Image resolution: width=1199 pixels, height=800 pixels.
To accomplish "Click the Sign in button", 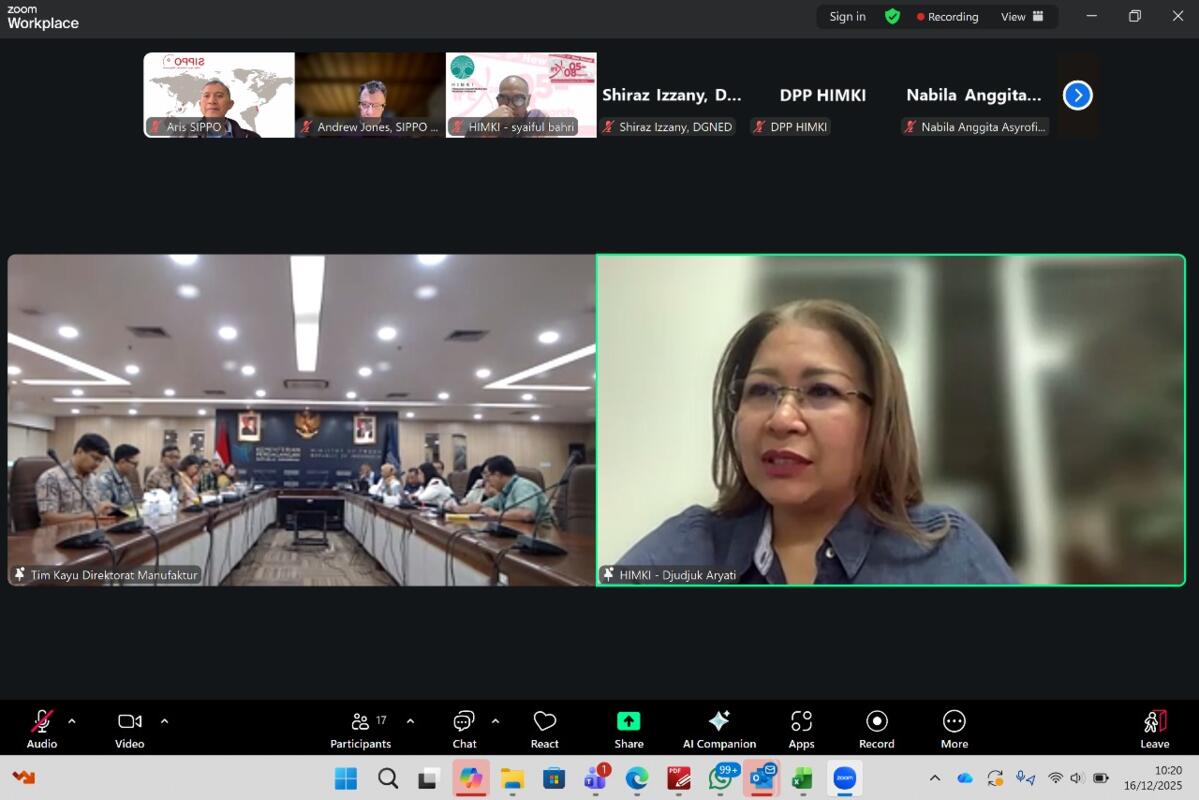I will (x=847, y=16).
